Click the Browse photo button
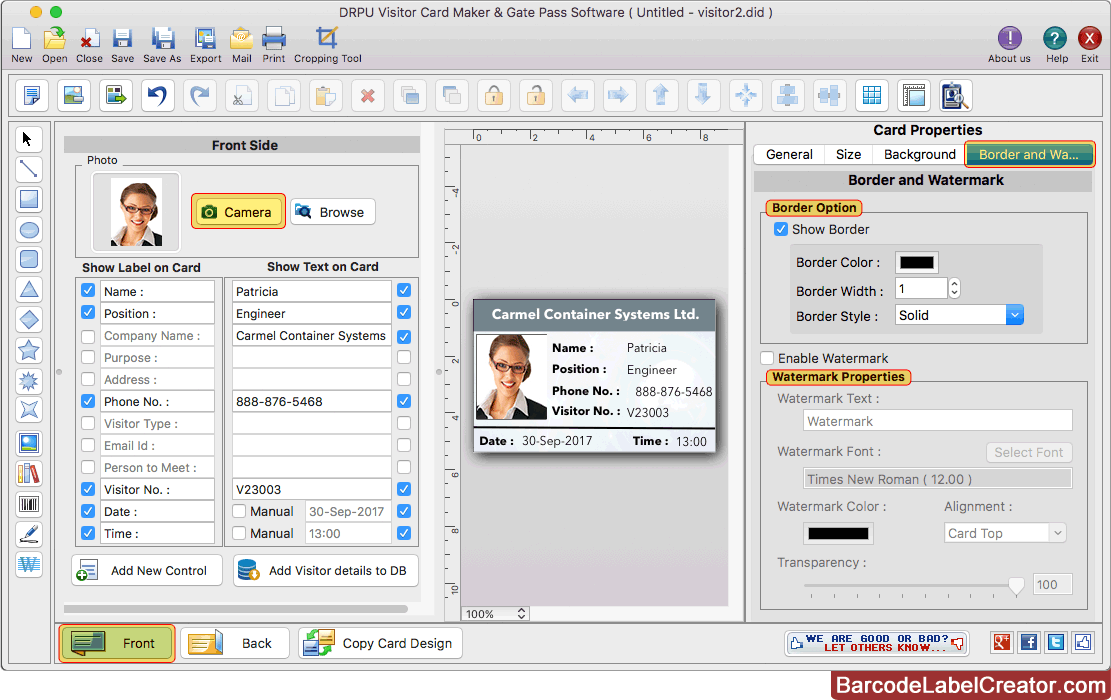Screen dimensions: 1111x700 tap(332, 211)
